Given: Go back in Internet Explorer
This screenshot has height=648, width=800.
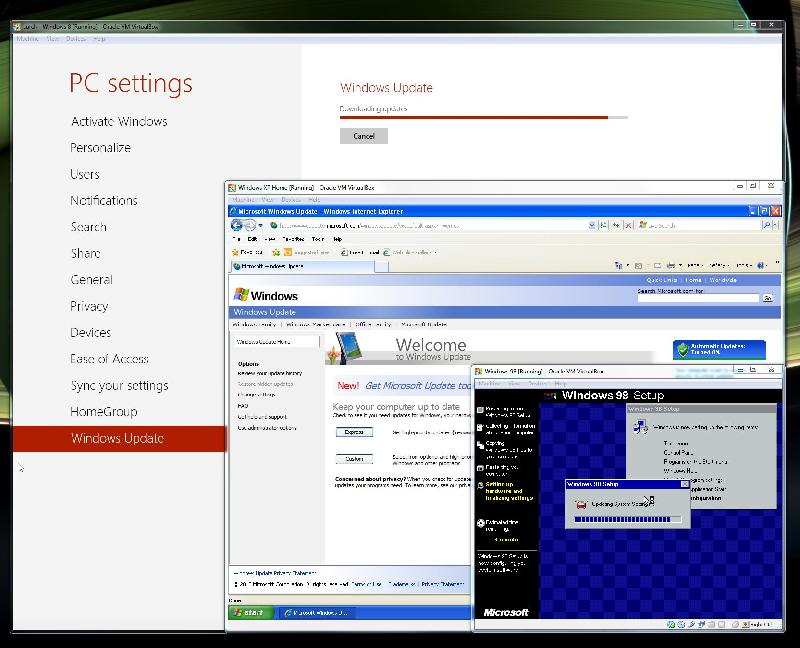Looking at the screenshot, I should (236, 225).
